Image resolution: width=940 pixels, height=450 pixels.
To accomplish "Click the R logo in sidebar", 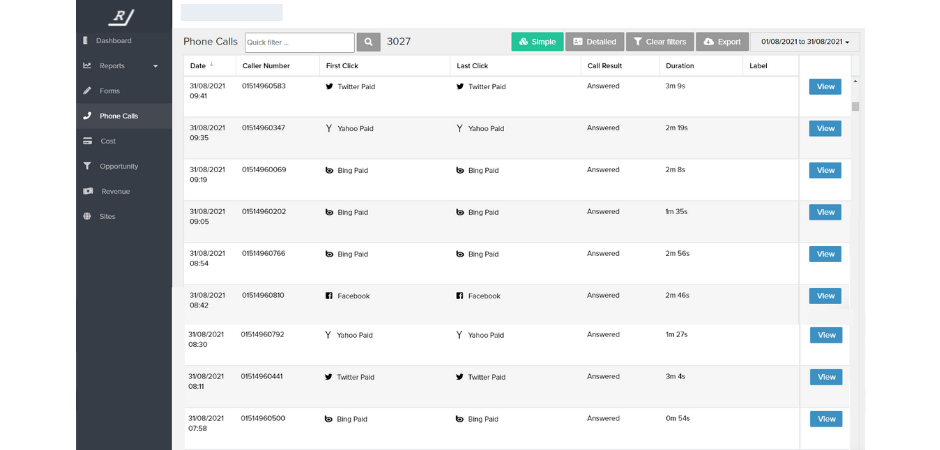I will 124,15.
